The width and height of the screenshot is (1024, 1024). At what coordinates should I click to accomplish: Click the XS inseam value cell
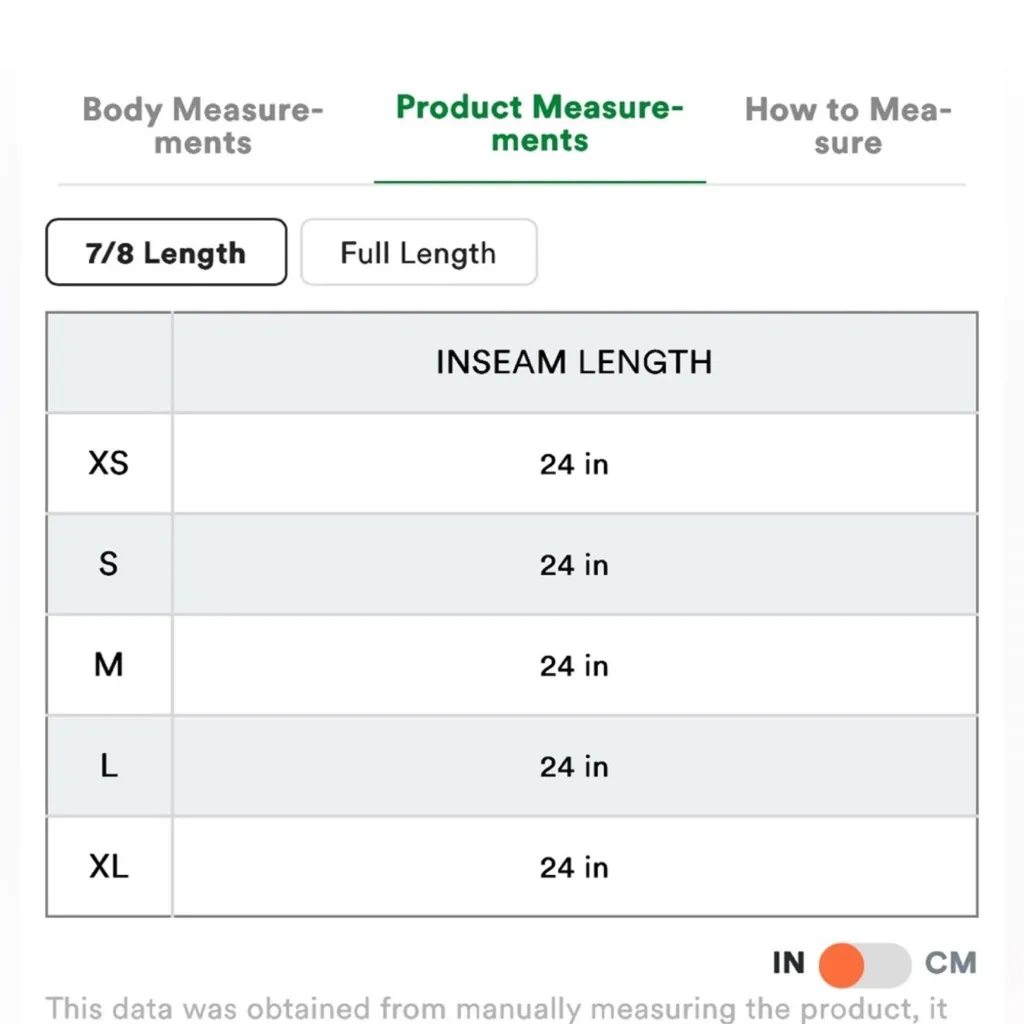click(574, 464)
